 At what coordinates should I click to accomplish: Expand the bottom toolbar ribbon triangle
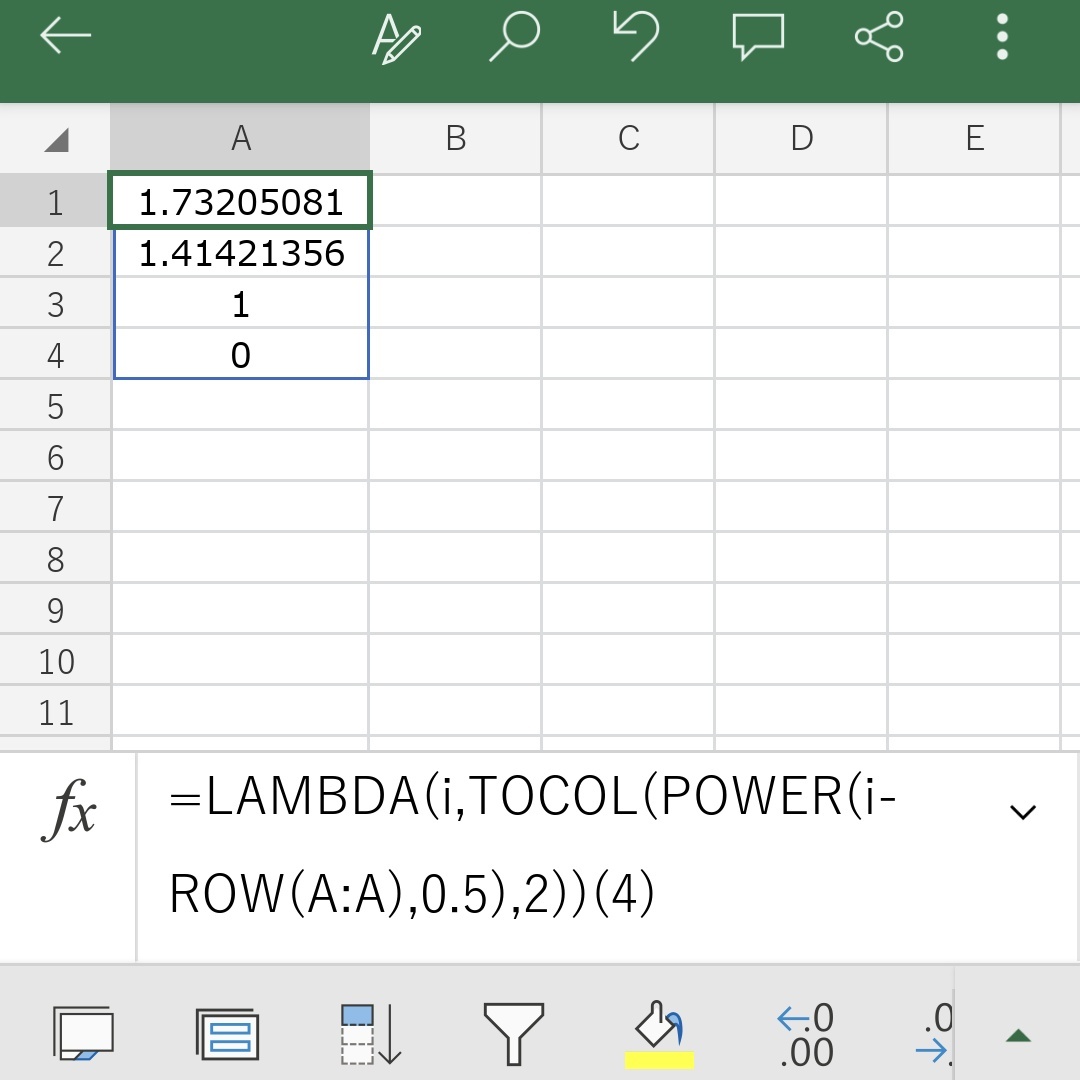pyautogui.click(x=1018, y=1036)
